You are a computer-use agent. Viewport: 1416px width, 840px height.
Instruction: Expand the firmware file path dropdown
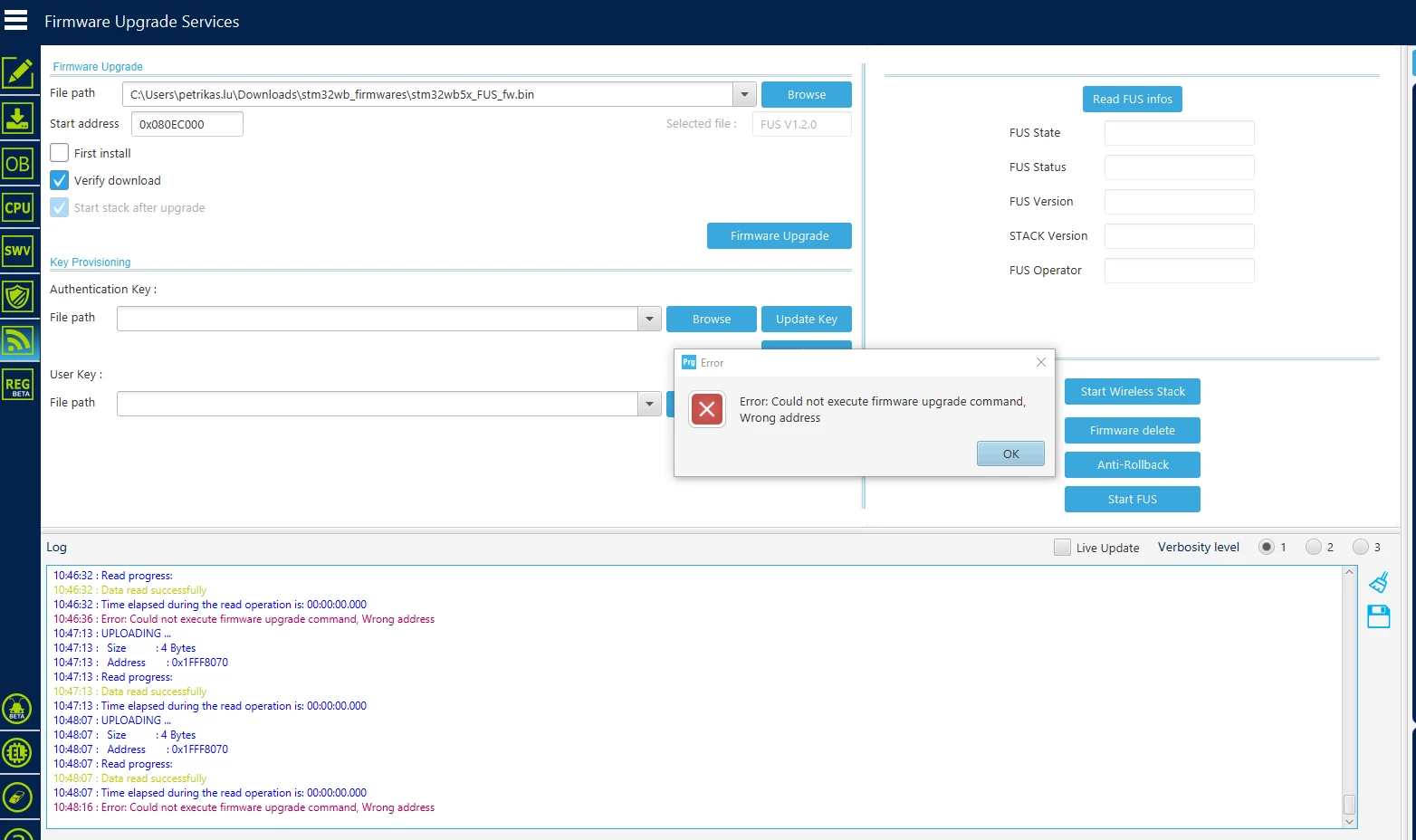coord(744,94)
